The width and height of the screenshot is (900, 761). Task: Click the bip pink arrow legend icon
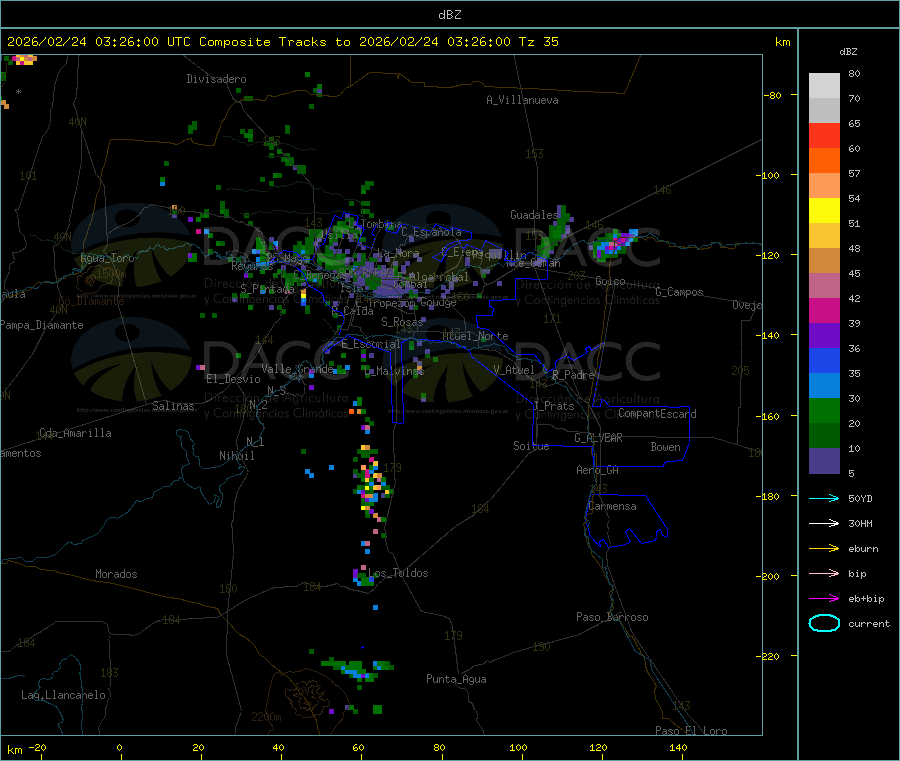click(x=824, y=573)
